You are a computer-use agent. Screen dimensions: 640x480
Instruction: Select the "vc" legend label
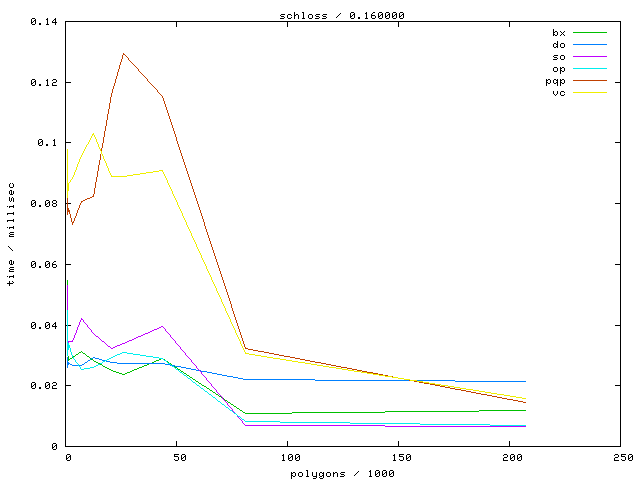pos(558,93)
